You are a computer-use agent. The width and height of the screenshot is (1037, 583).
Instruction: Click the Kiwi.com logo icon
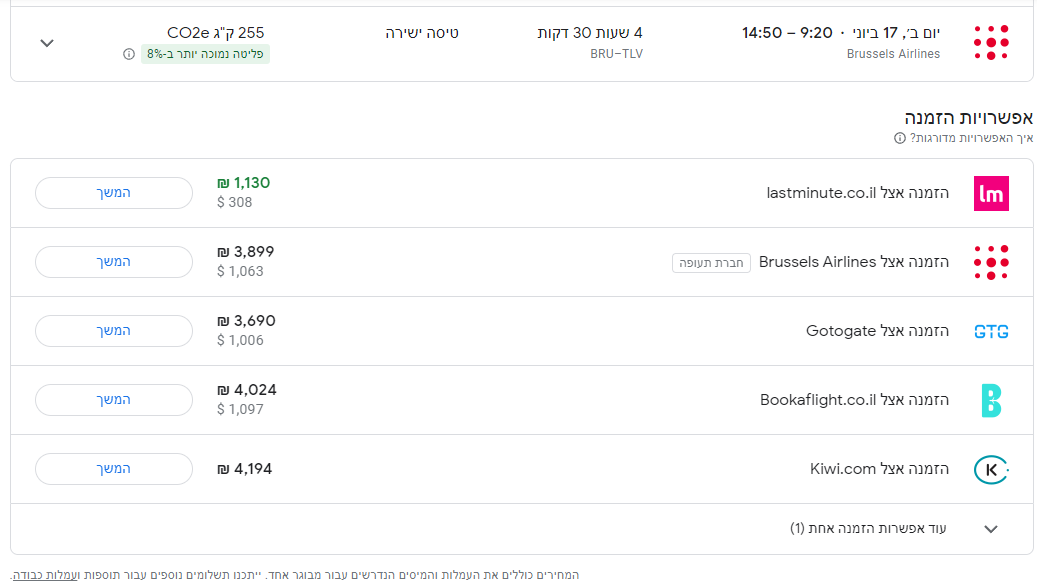[990, 469]
